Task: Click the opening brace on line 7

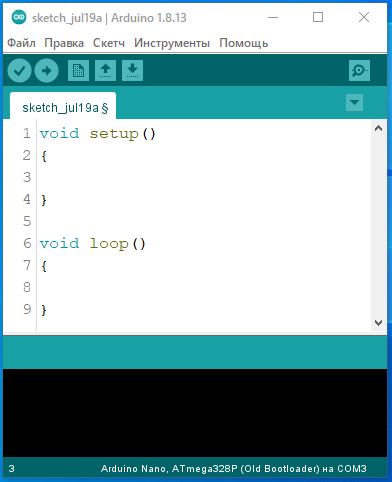Action: (x=44, y=266)
